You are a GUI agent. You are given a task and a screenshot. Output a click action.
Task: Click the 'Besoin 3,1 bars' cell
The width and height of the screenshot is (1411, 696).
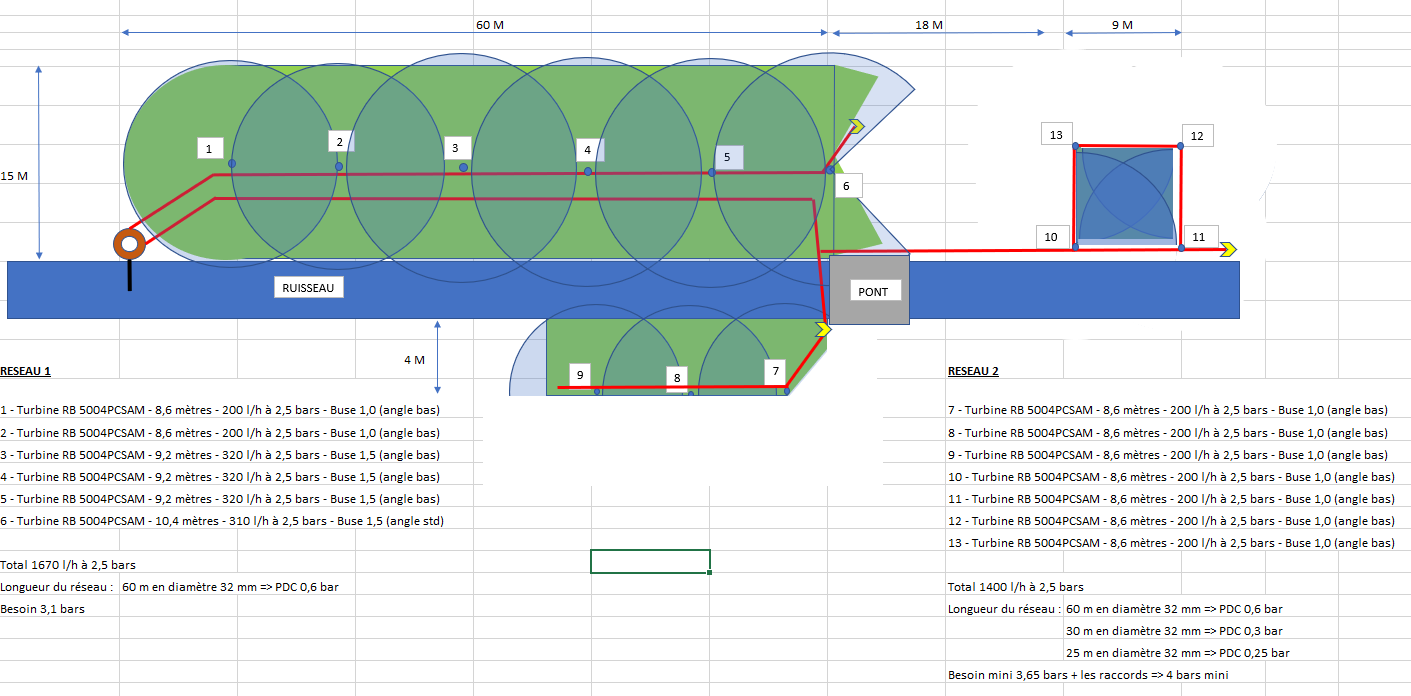coord(42,609)
